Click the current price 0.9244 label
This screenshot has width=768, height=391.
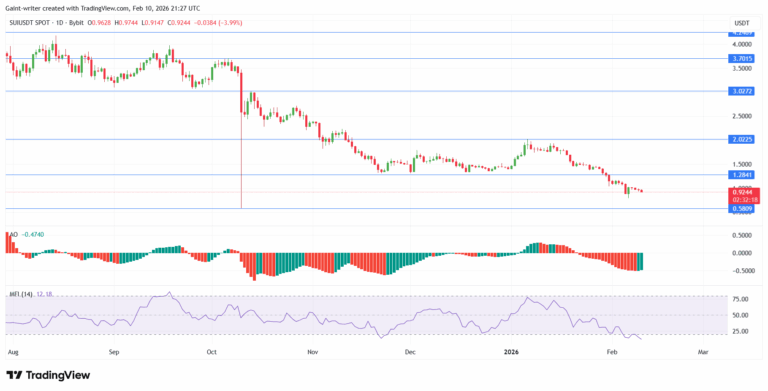(744, 193)
